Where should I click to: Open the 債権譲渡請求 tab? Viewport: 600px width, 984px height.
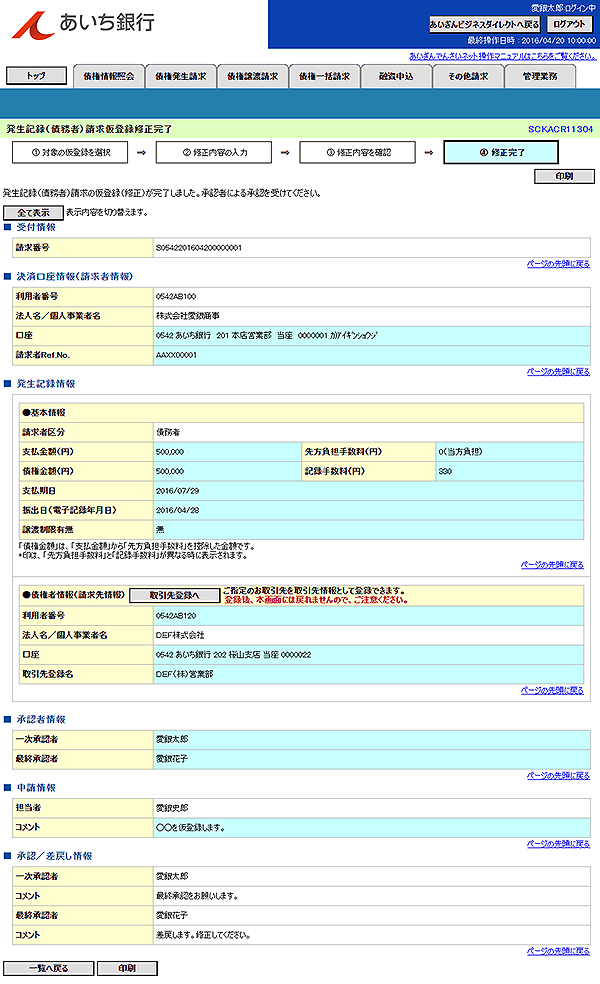pyautogui.click(x=252, y=77)
